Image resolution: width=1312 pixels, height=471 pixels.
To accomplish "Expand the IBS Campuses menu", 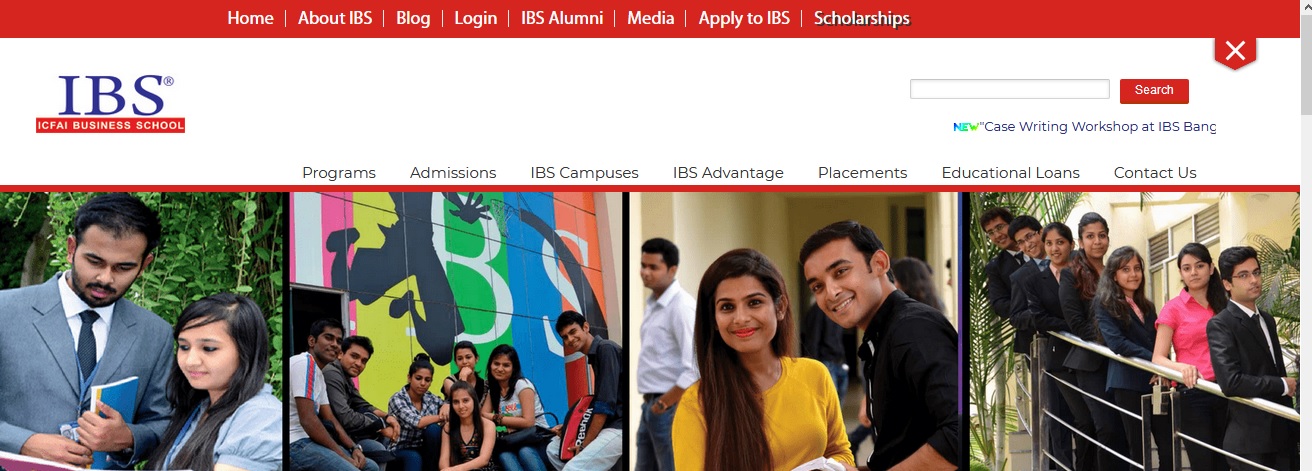I will (x=584, y=173).
